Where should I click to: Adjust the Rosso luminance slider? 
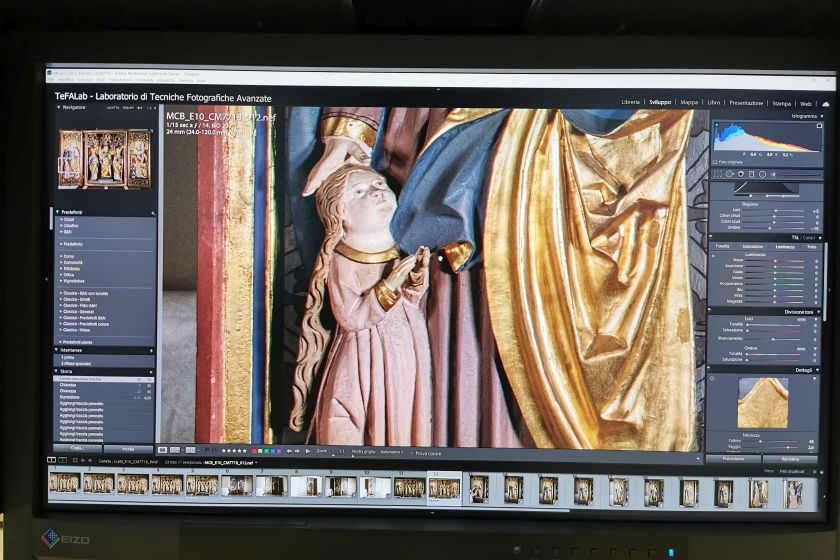[775, 260]
